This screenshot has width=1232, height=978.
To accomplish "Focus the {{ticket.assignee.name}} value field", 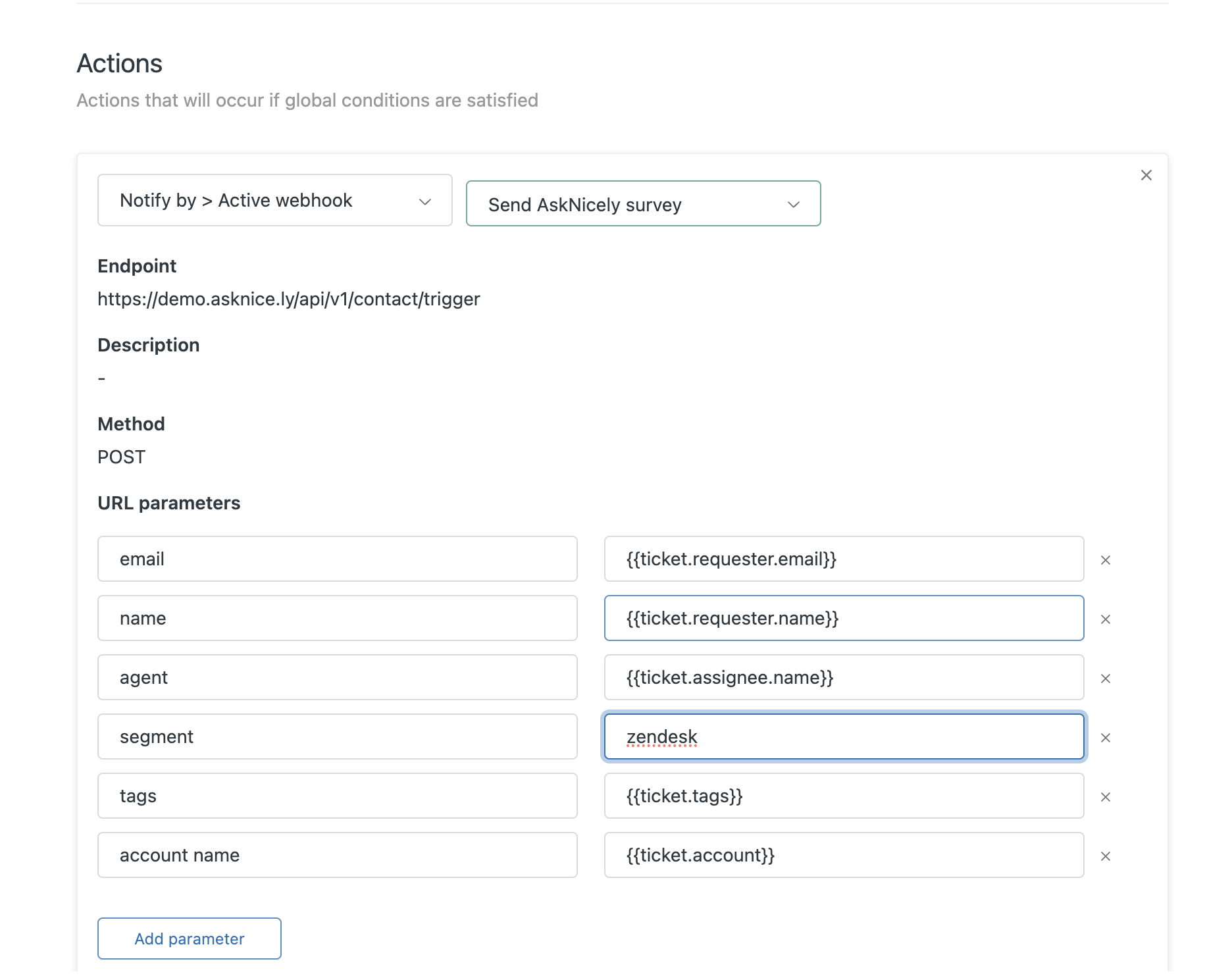I will 844,677.
